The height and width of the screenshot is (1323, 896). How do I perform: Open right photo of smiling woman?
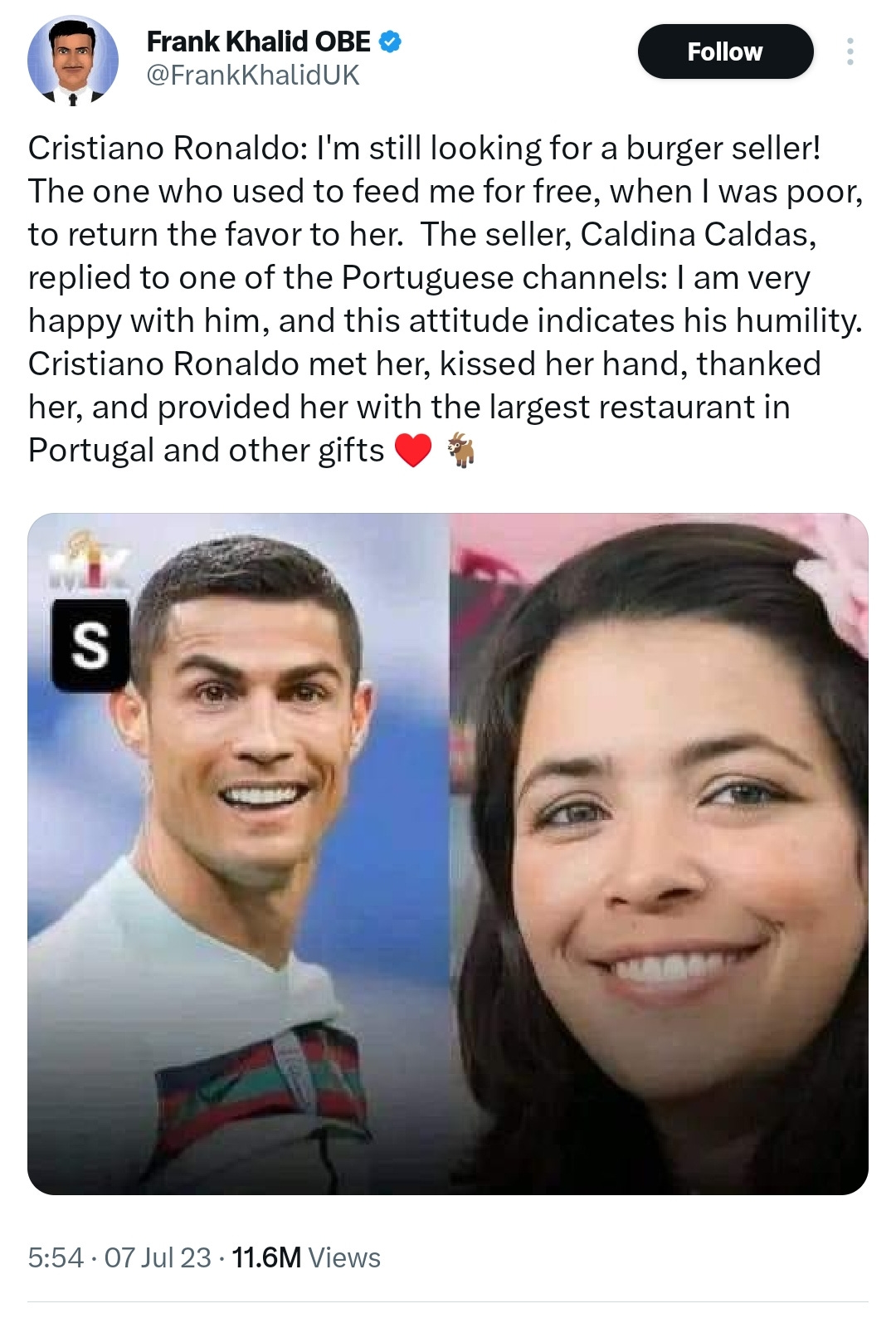pos(659,854)
